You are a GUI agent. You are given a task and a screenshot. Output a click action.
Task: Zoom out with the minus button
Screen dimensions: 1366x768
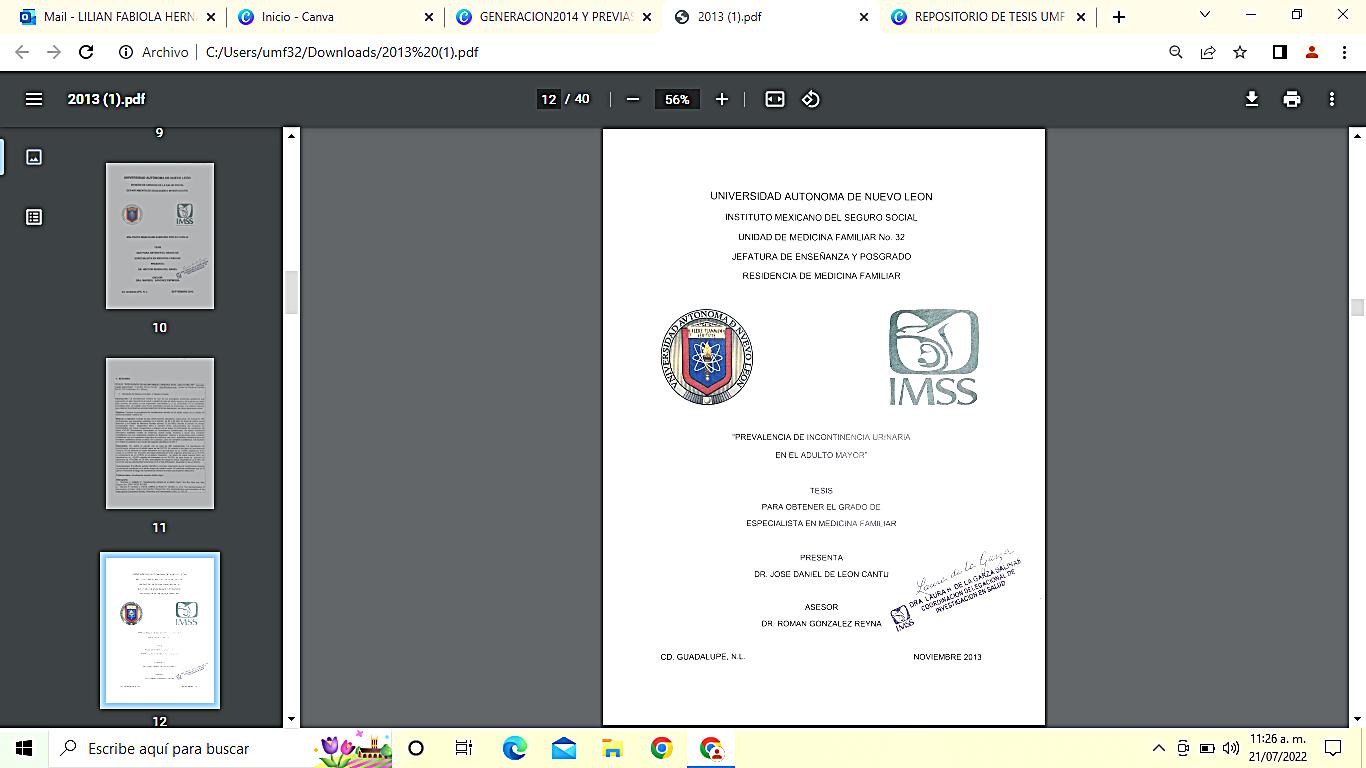(632, 99)
